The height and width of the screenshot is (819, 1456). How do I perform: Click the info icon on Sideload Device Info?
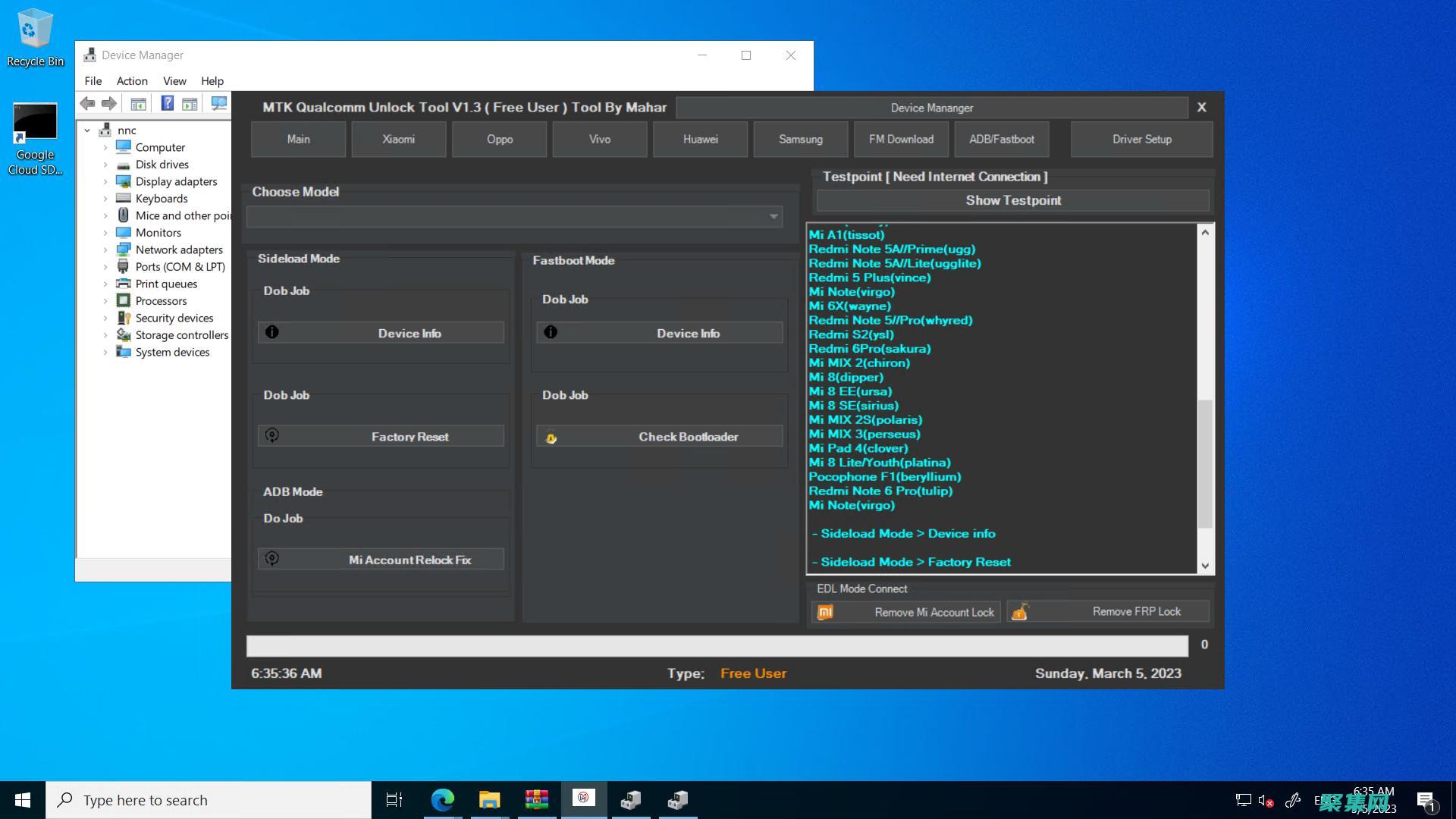(272, 332)
